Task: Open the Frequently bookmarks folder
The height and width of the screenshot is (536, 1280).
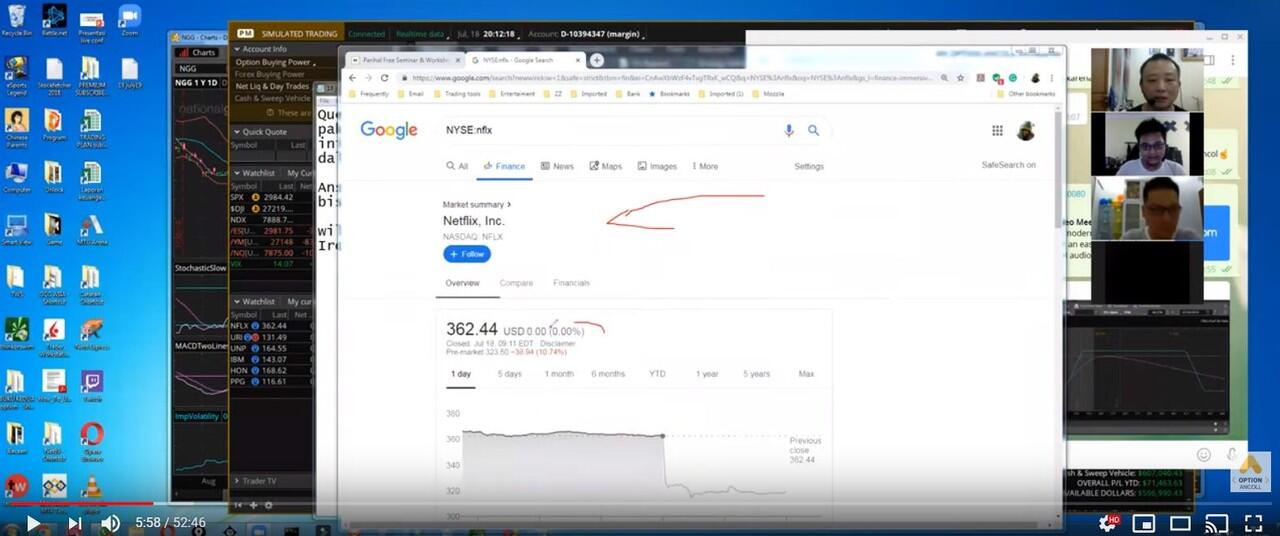Action: (369, 94)
